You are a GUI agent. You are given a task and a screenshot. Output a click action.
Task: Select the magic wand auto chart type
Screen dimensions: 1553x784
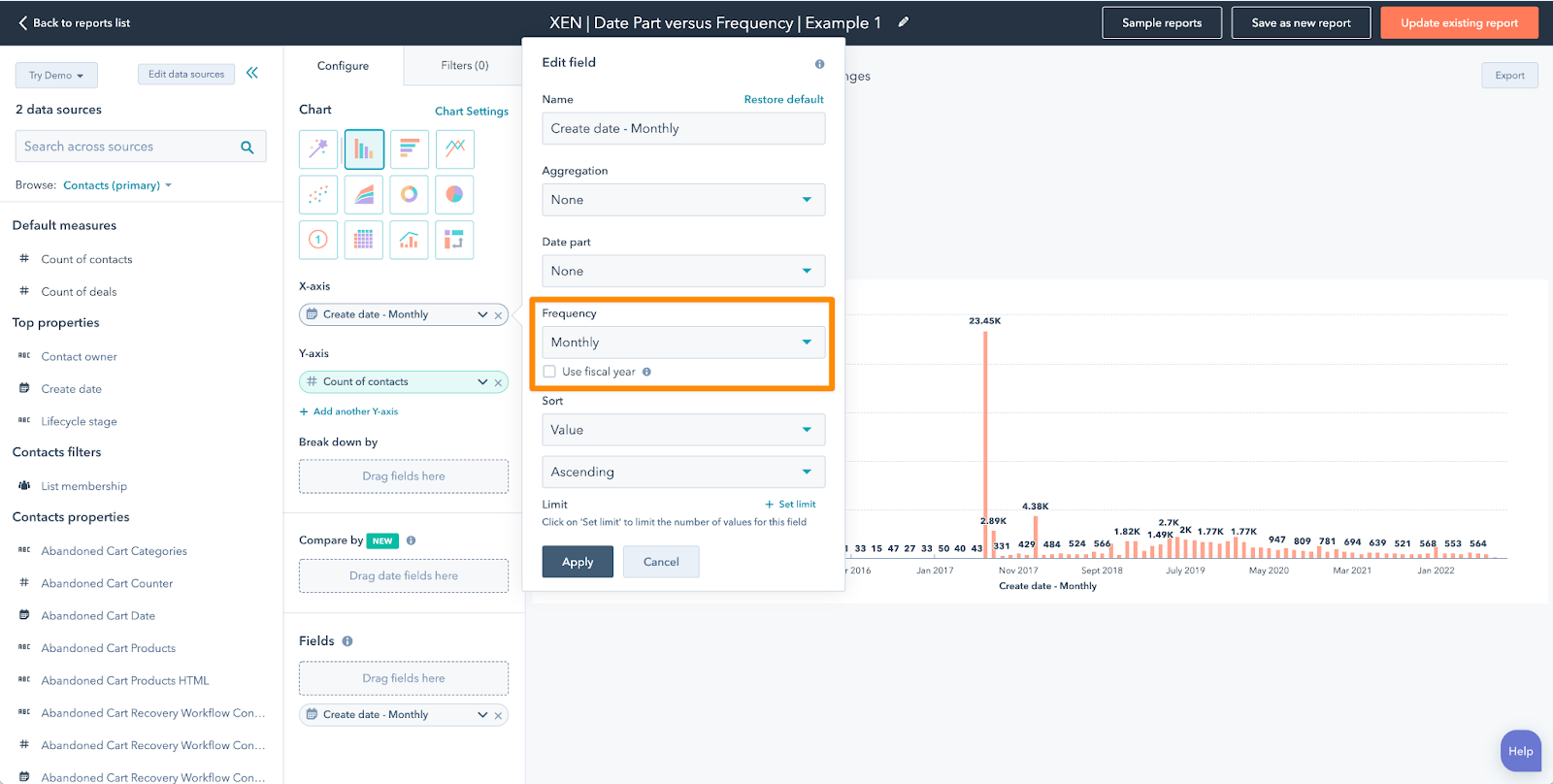point(318,148)
